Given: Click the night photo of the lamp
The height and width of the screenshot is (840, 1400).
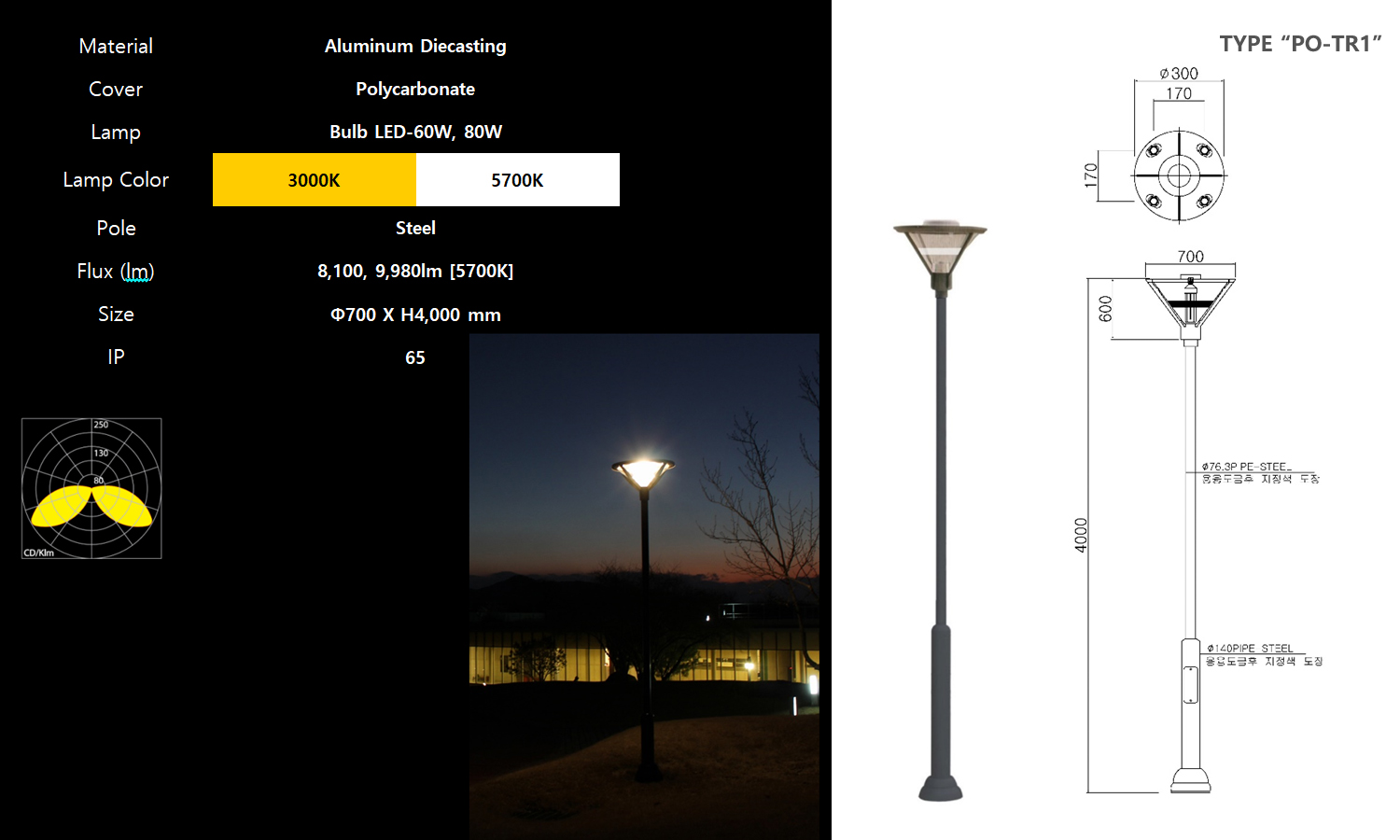Looking at the screenshot, I should [x=644, y=586].
